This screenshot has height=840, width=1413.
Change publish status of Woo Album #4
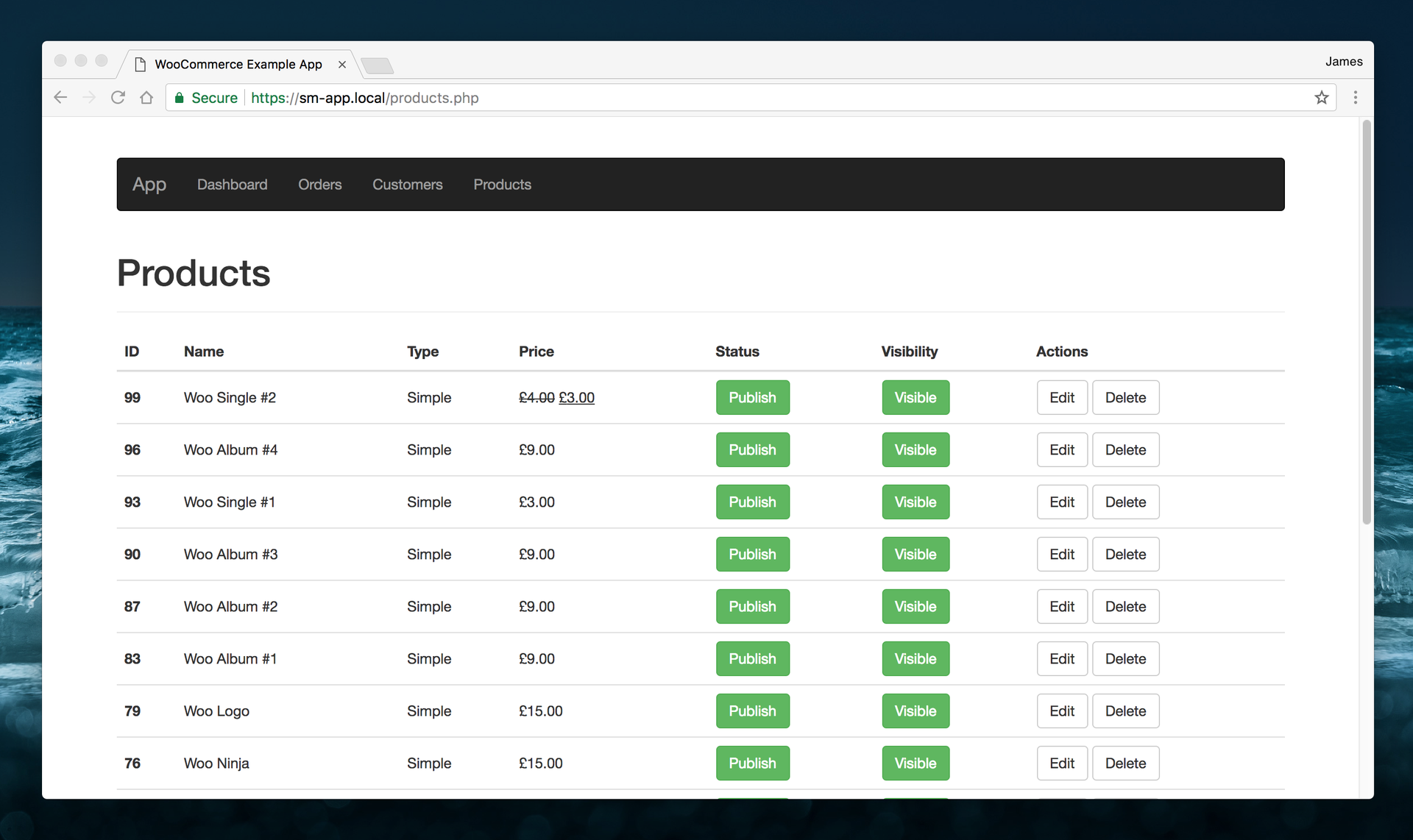(752, 449)
